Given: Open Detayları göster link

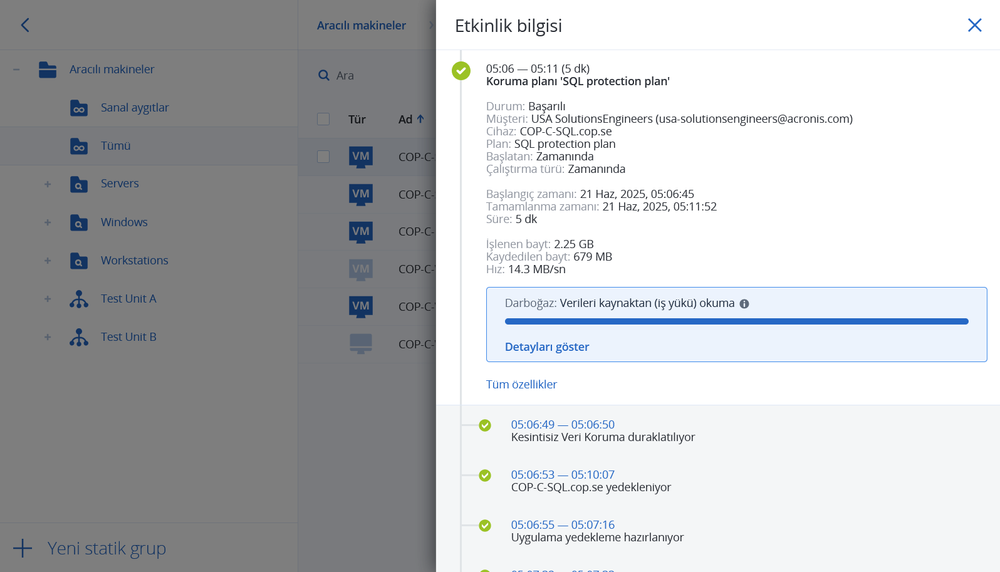Looking at the screenshot, I should 547,347.
